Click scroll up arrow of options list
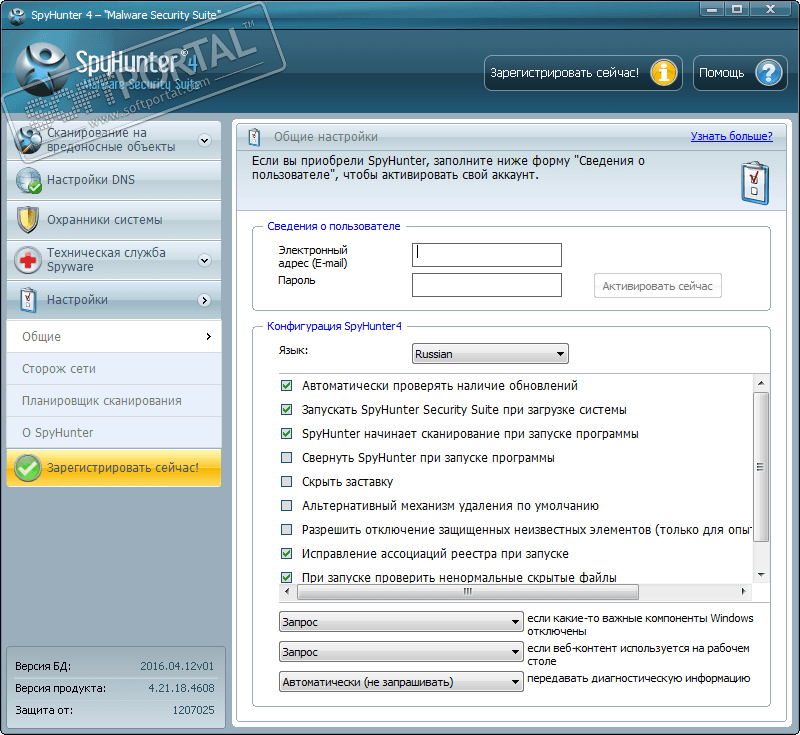The height and width of the screenshot is (735, 800). pos(761,383)
